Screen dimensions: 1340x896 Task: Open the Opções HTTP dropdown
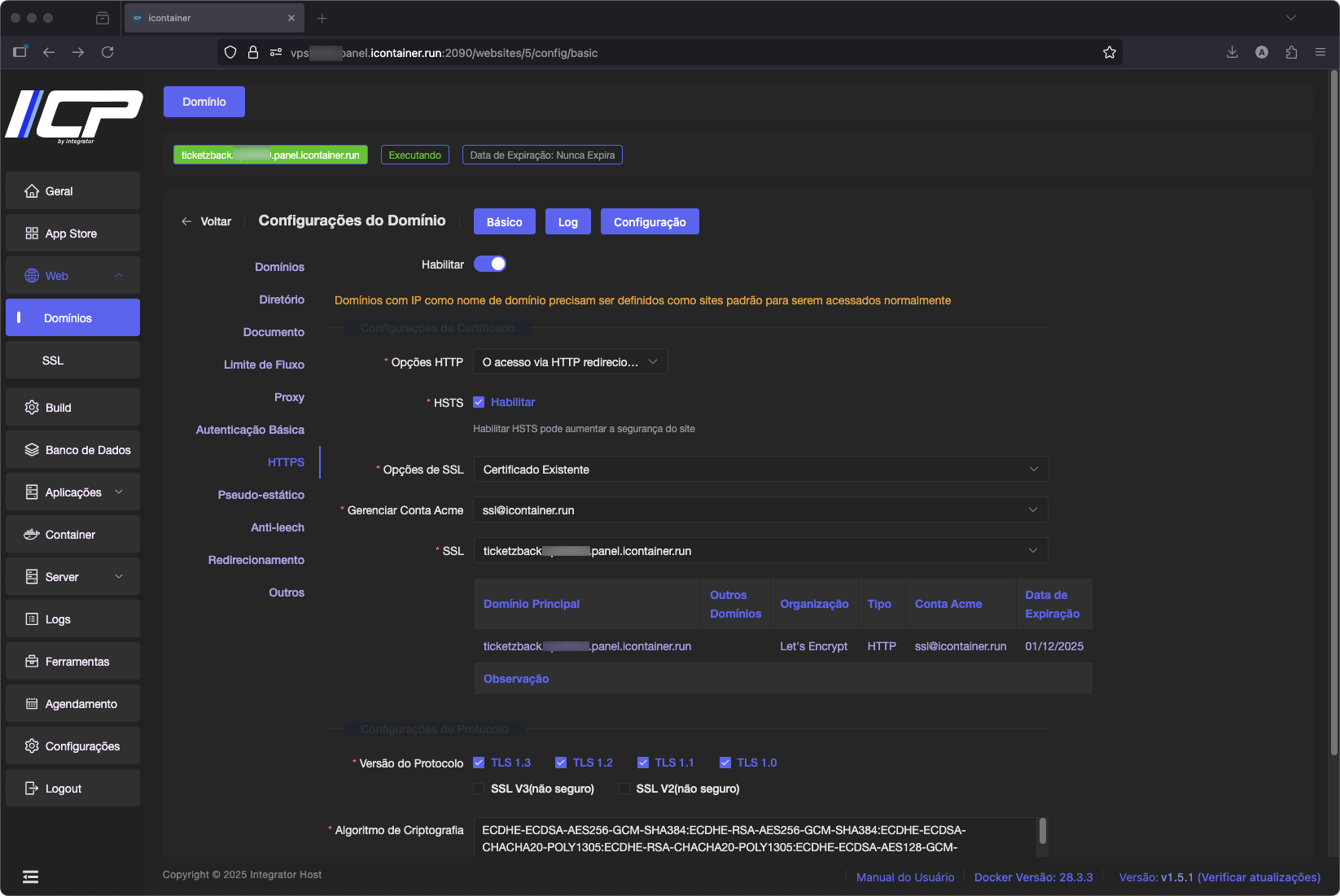point(570,362)
